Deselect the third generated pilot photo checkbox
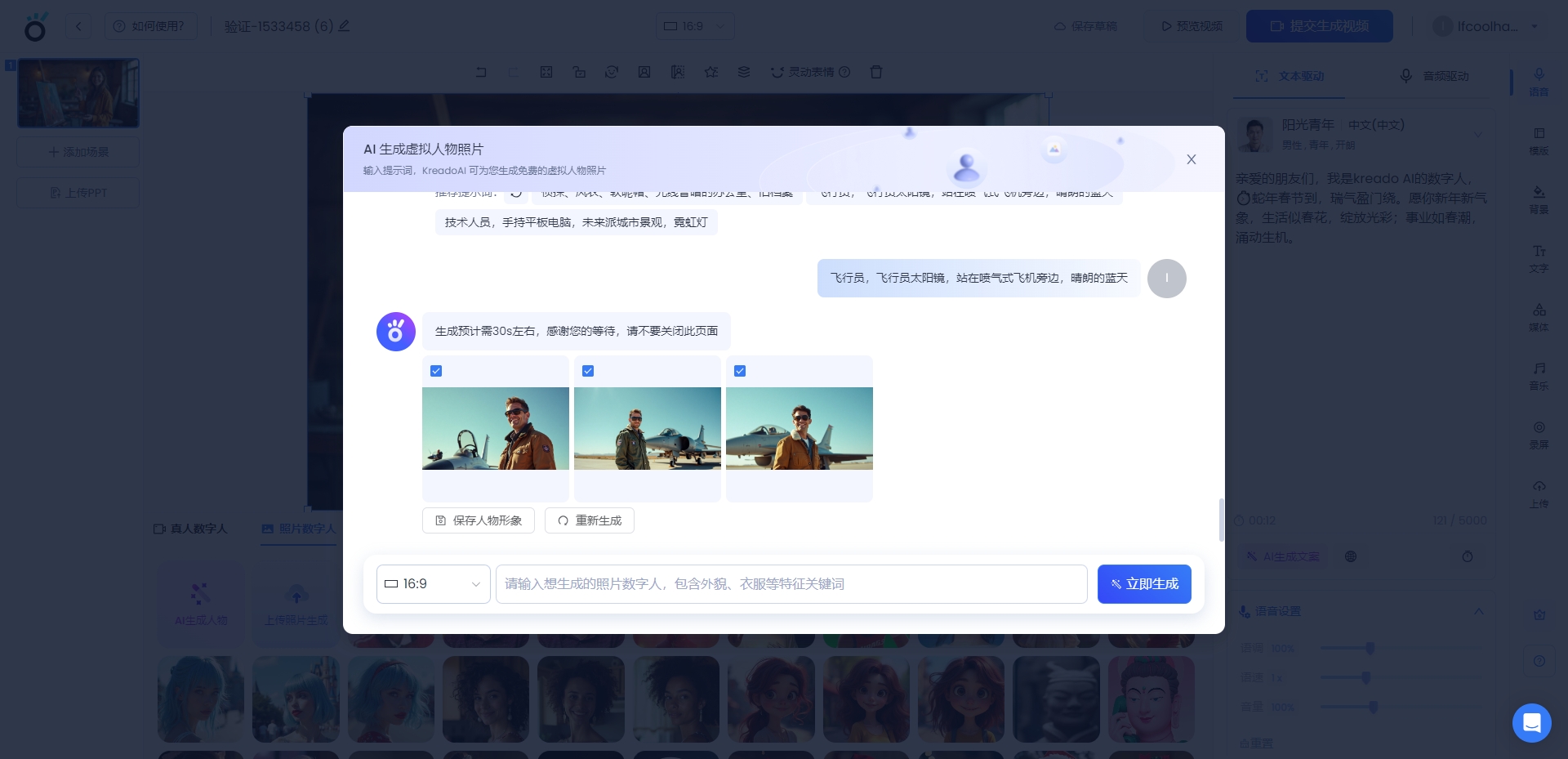1568x759 pixels. (x=740, y=371)
